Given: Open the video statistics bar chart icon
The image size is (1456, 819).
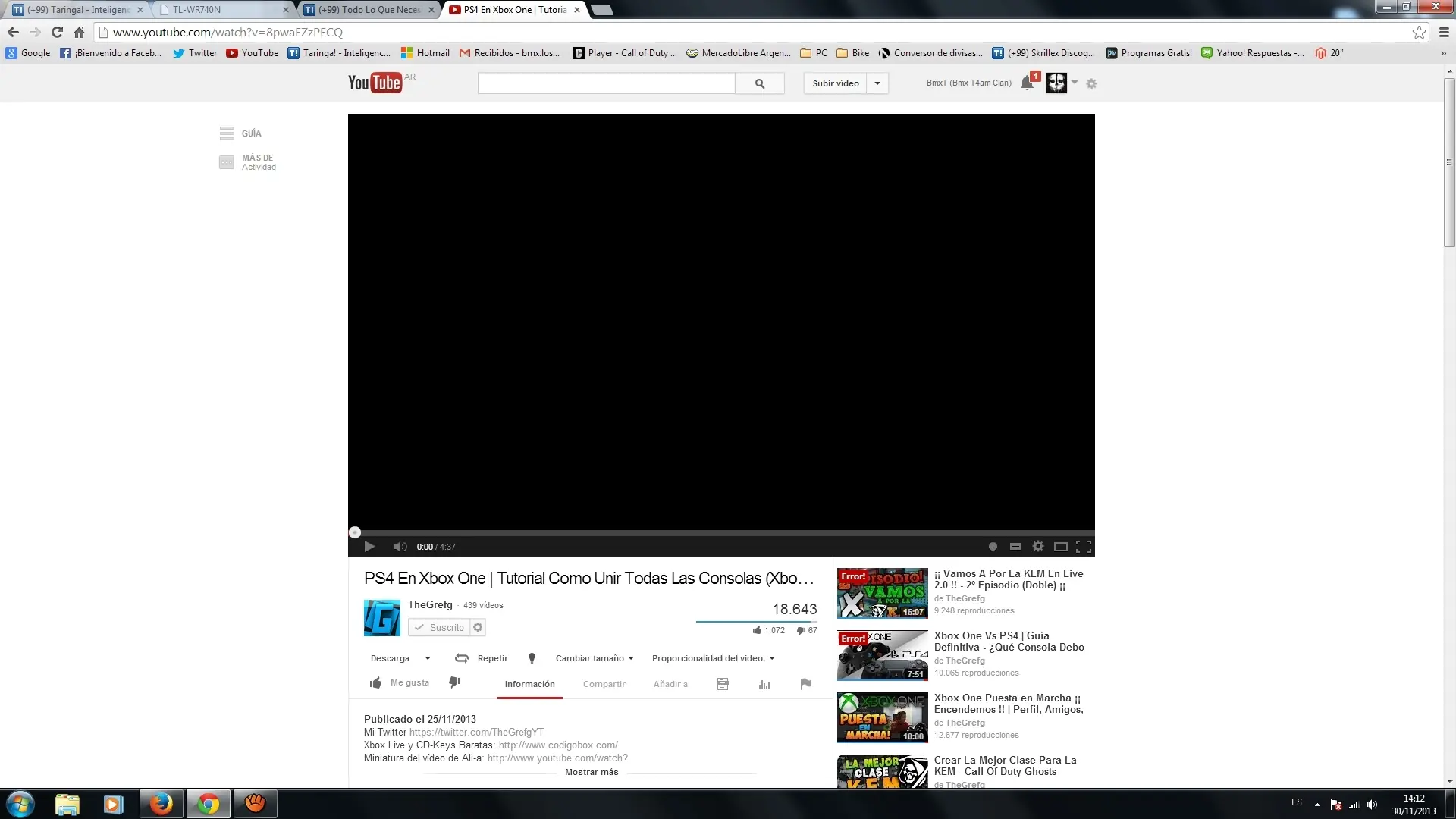Looking at the screenshot, I should click(764, 684).
